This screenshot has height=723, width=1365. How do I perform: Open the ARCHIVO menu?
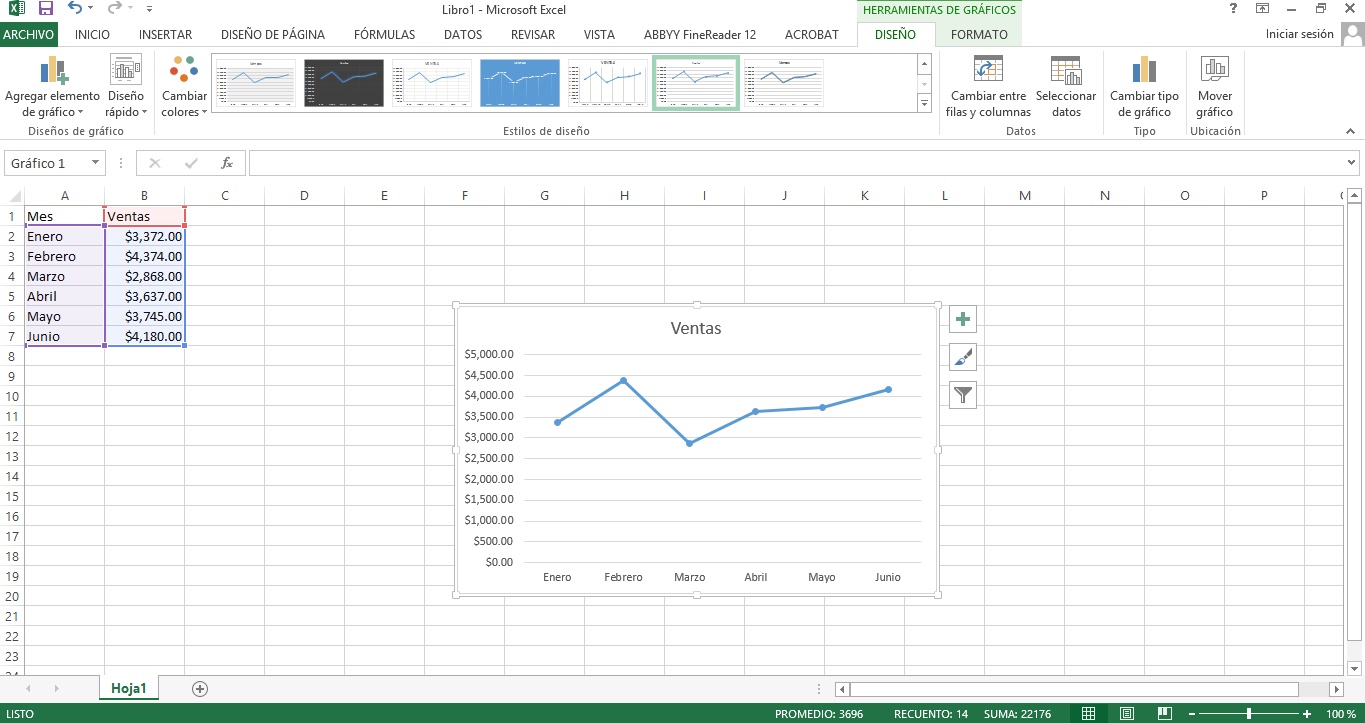[x=29, y=34]
